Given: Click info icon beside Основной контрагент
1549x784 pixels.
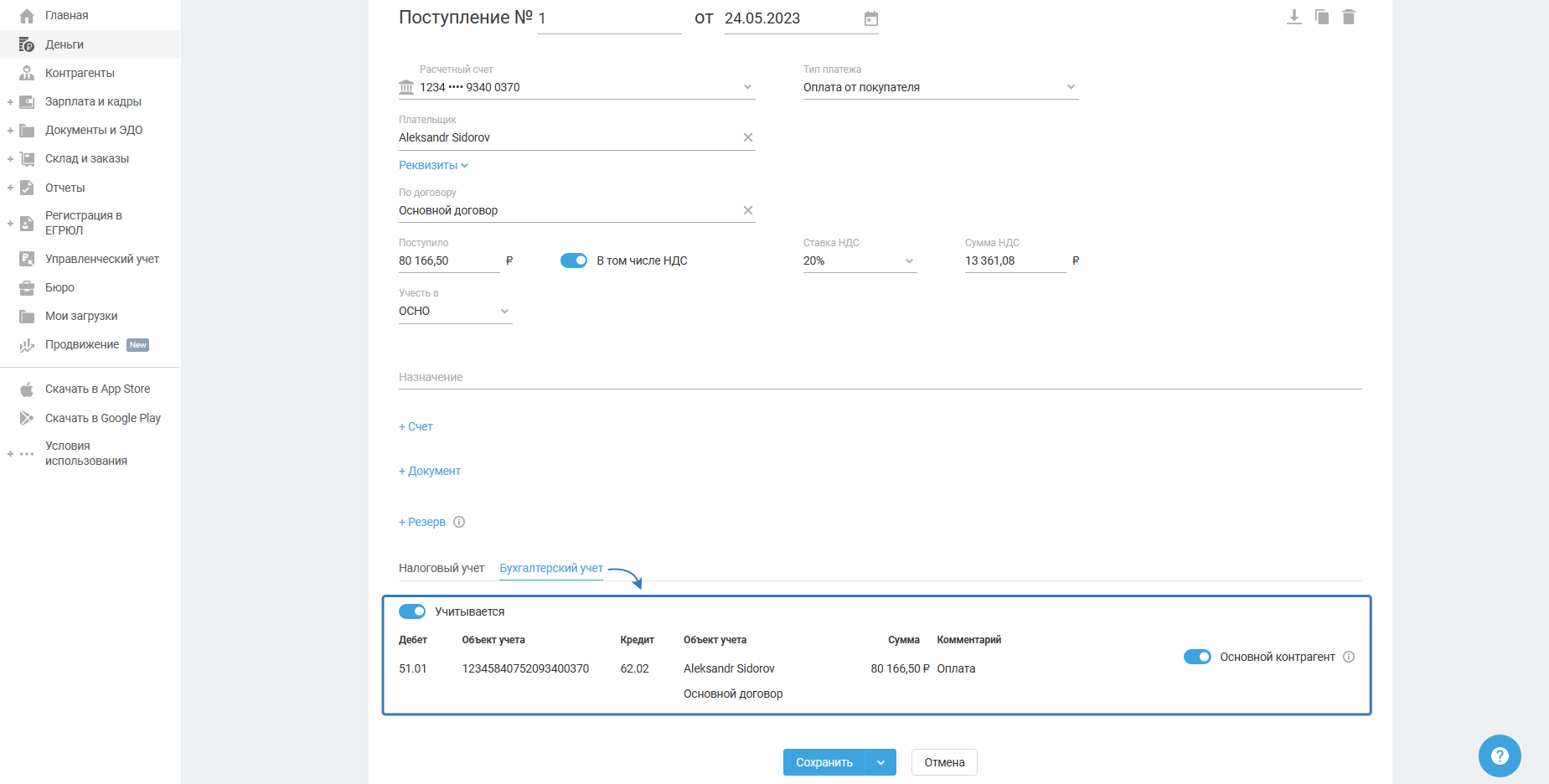Looking at the screenshot, I should (x=1348, y=657).
